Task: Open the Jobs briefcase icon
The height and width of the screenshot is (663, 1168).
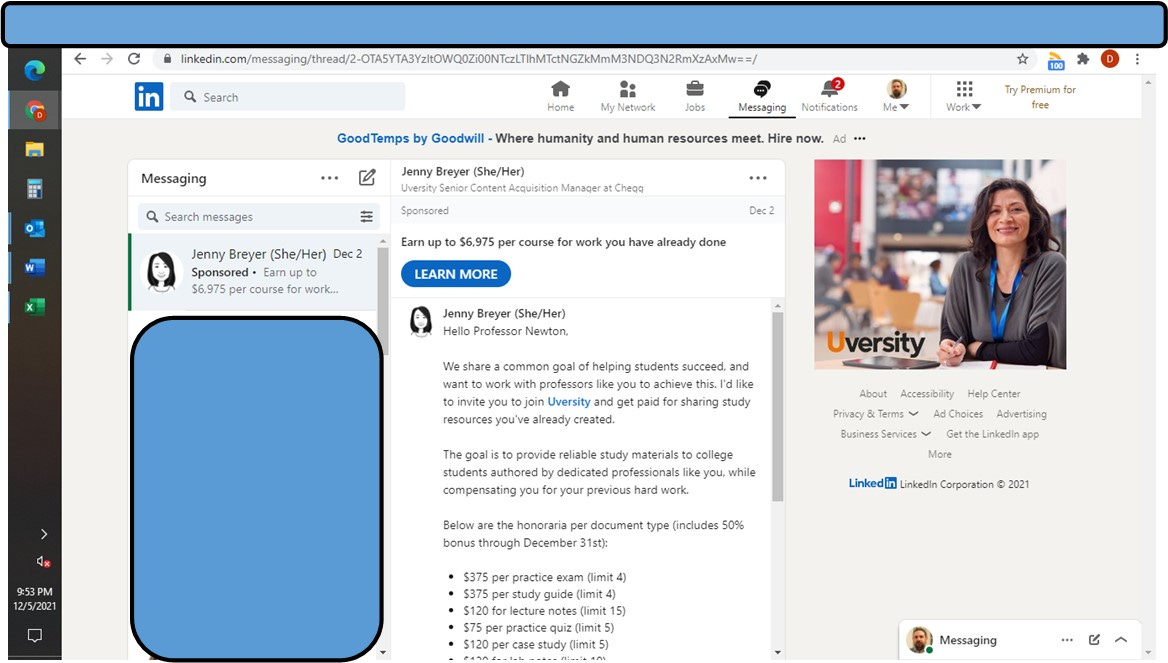Action: pos(694,97)
